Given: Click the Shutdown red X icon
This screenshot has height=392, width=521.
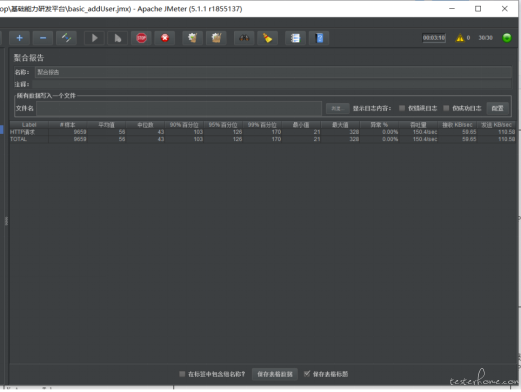Looking at the screenshot, I should [x=165, y=38].
